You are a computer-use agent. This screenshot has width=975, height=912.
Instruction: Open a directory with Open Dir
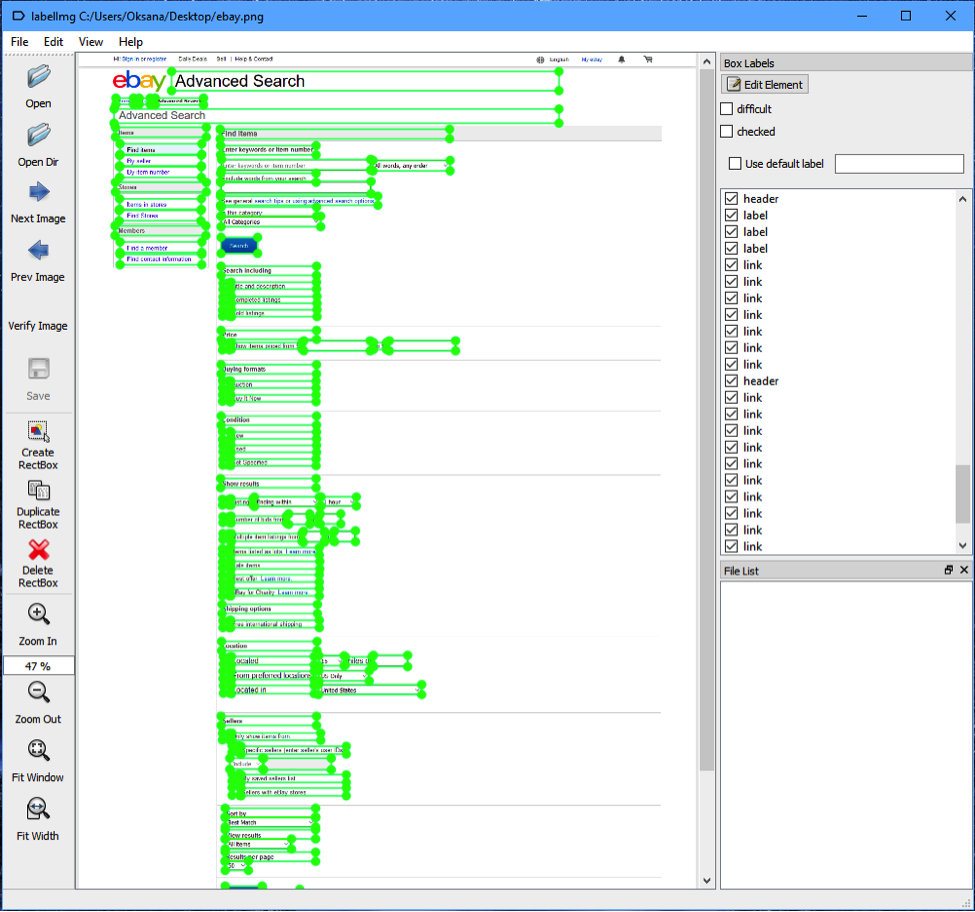click(38, 136)
